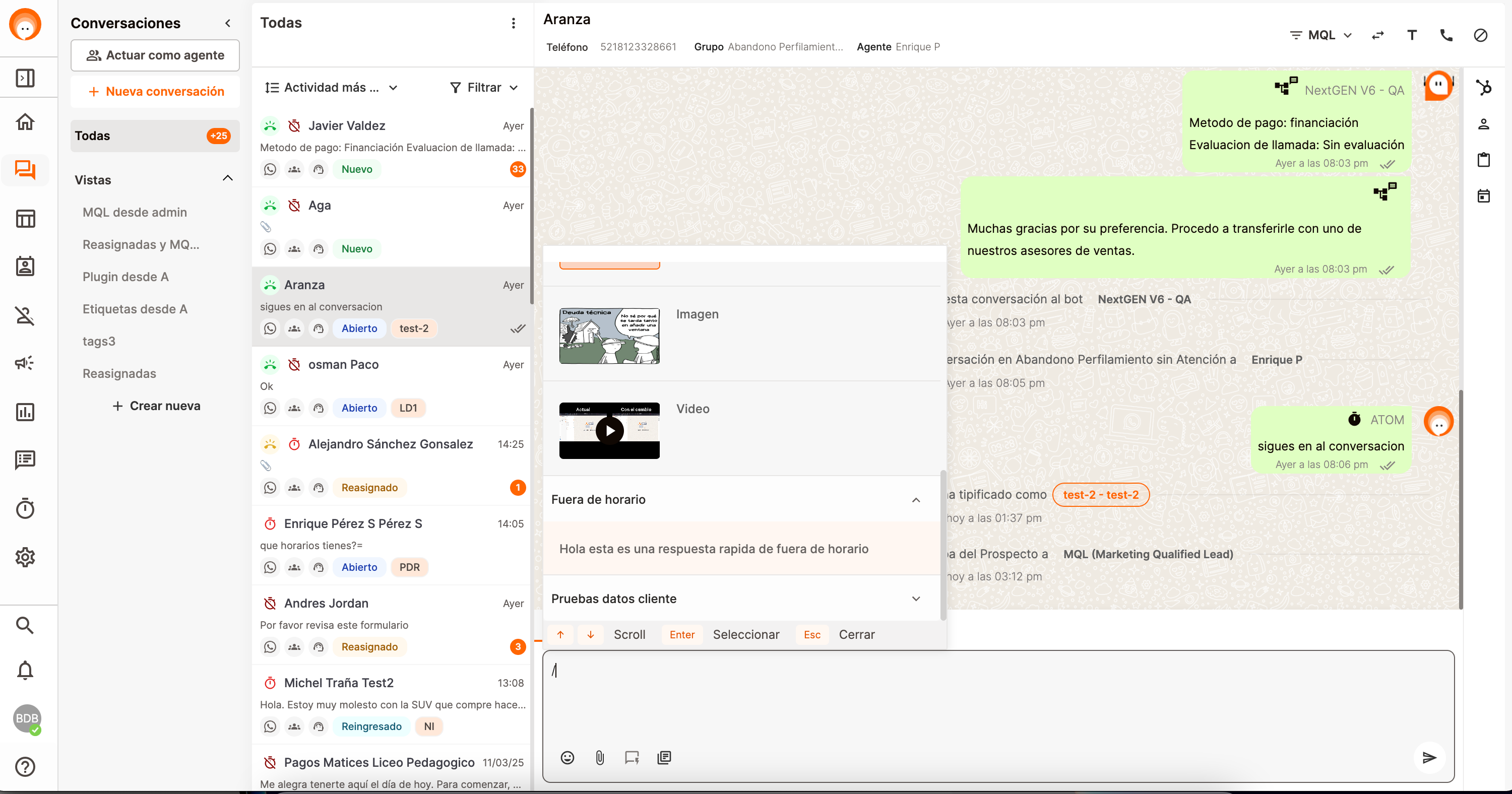This screenshot has height=794, width=1512.
Task: Click the send message arrow icon
Action: [x=1429, y=758]
